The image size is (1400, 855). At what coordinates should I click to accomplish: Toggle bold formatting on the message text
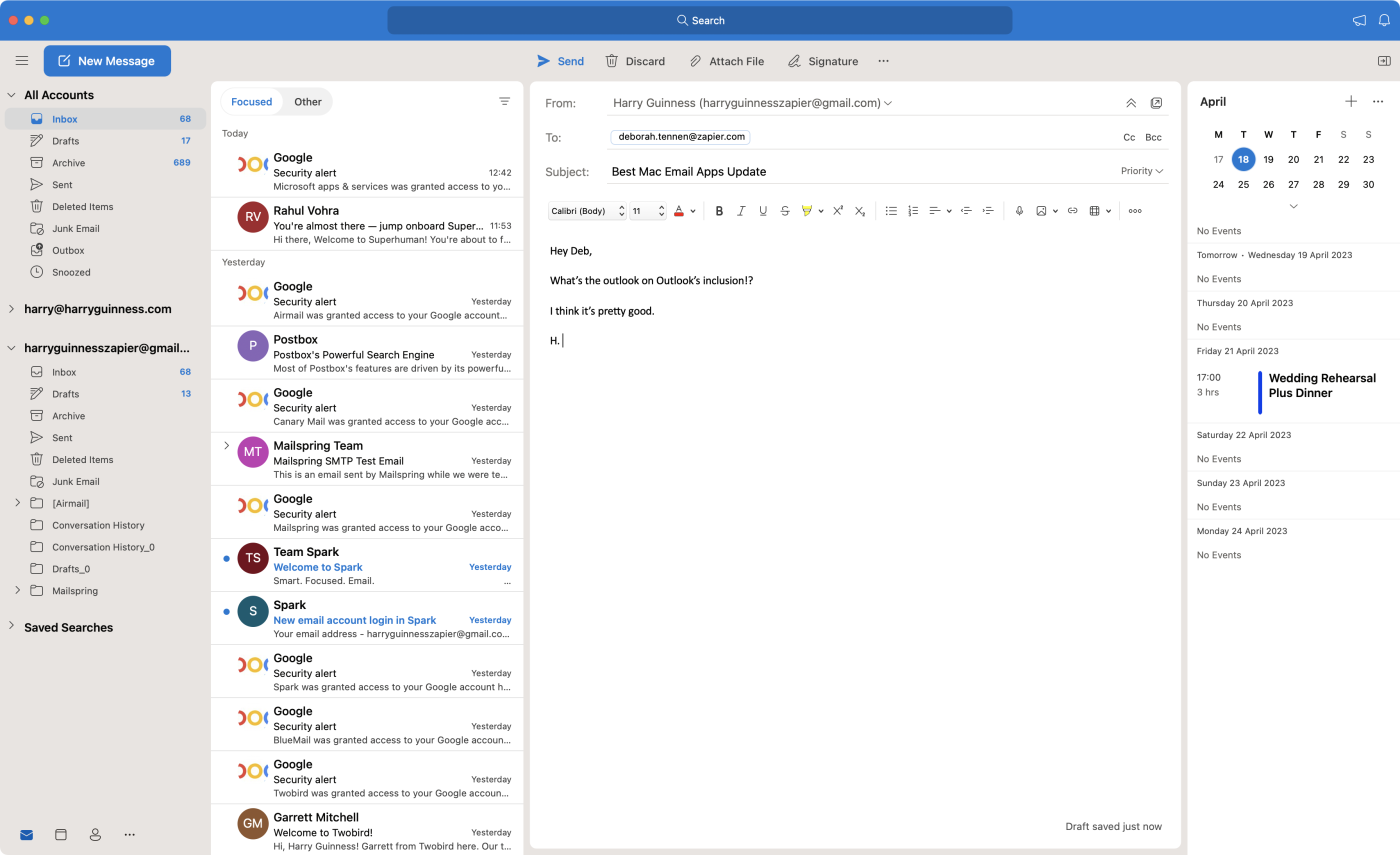719,210
